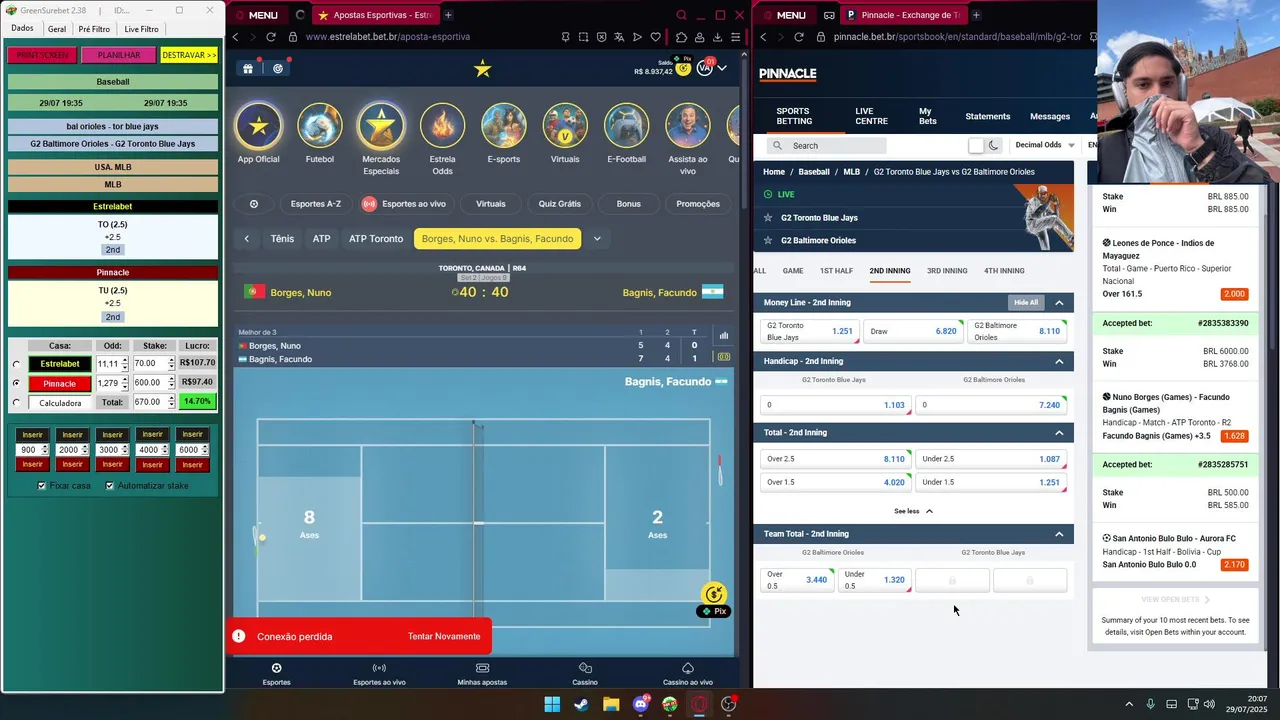The width and height of the screenshot is (1280, 720).
Task: Click the Baseball breadcrumb link
Action: pos(814,172)
